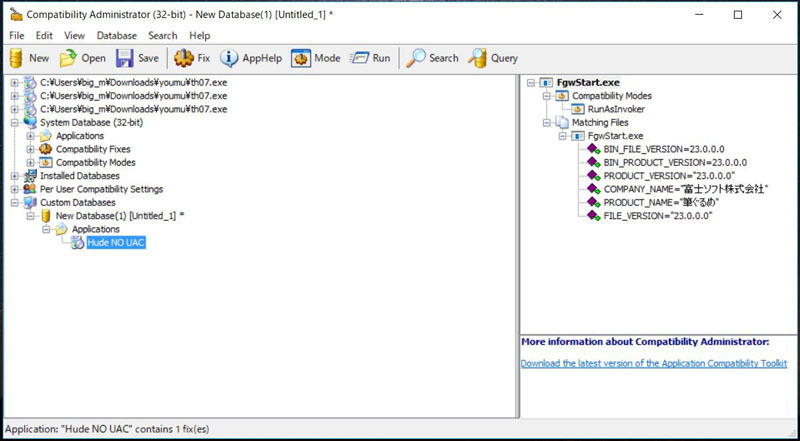Open the Search menu
The height and width of the screenshot is (441, 800).
163,36
